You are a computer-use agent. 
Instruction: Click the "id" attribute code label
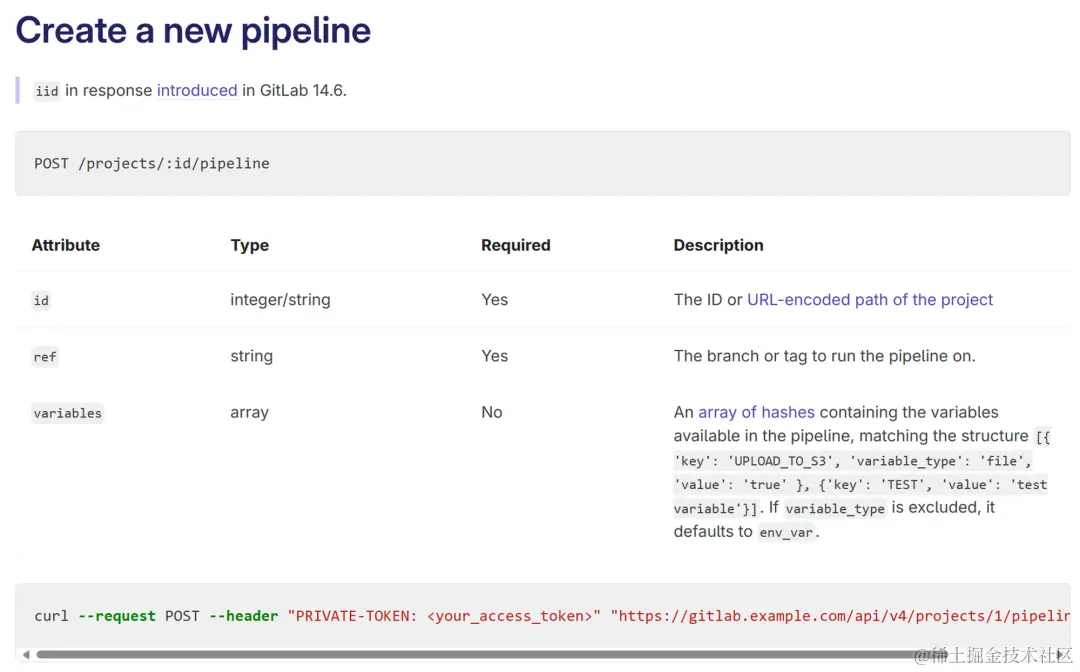[x=41, y=300]
